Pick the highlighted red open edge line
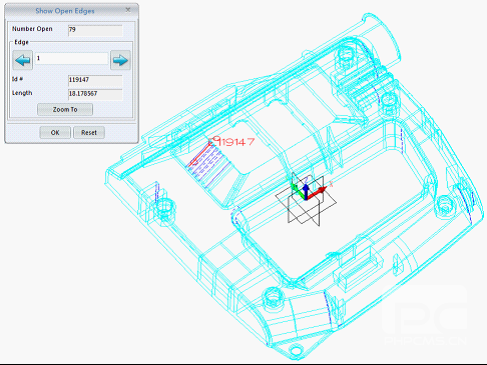 (x=200, y=153)
